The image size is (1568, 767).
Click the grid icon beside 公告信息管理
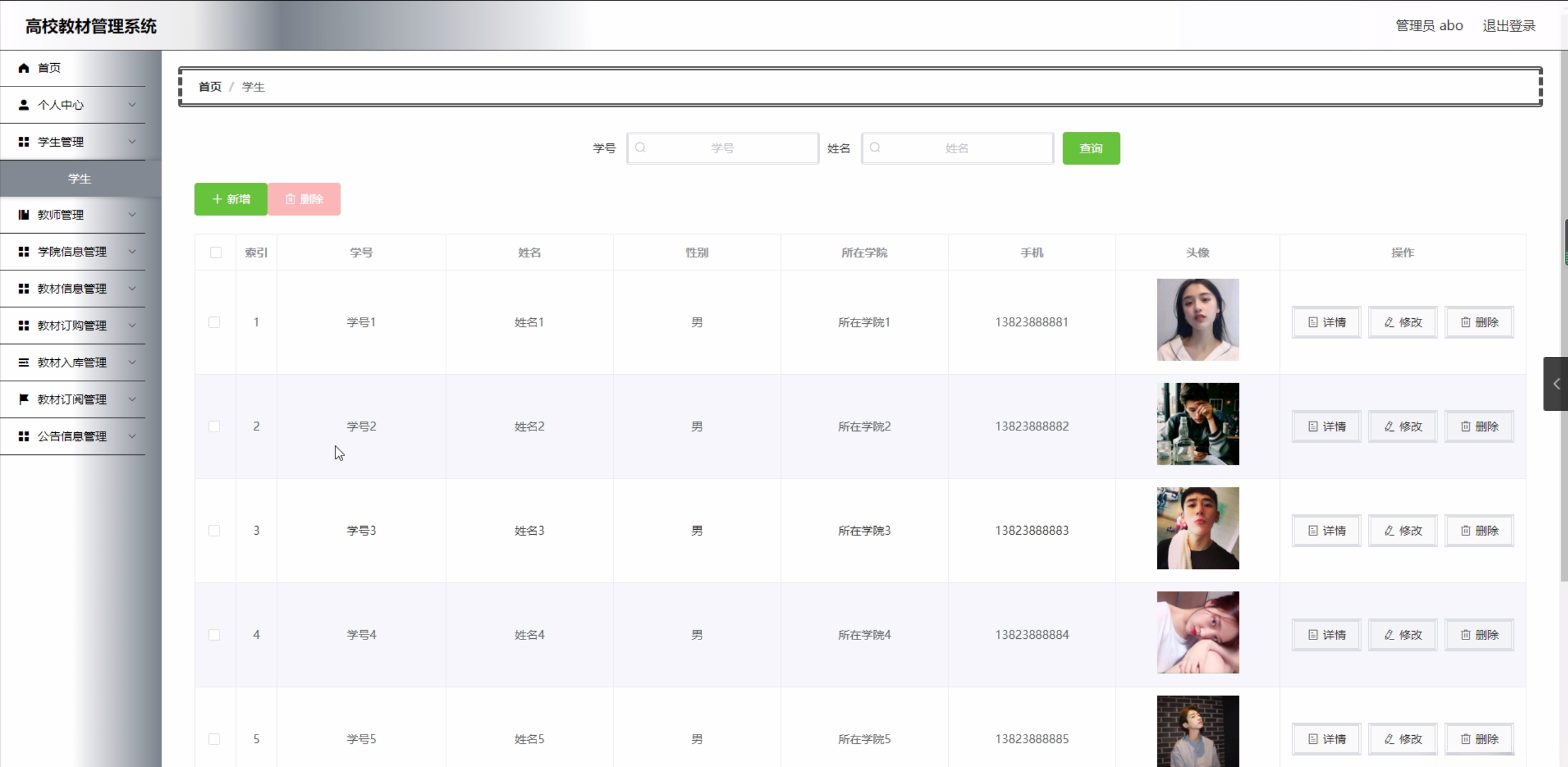pyautogui.click(x=23, y=436)
